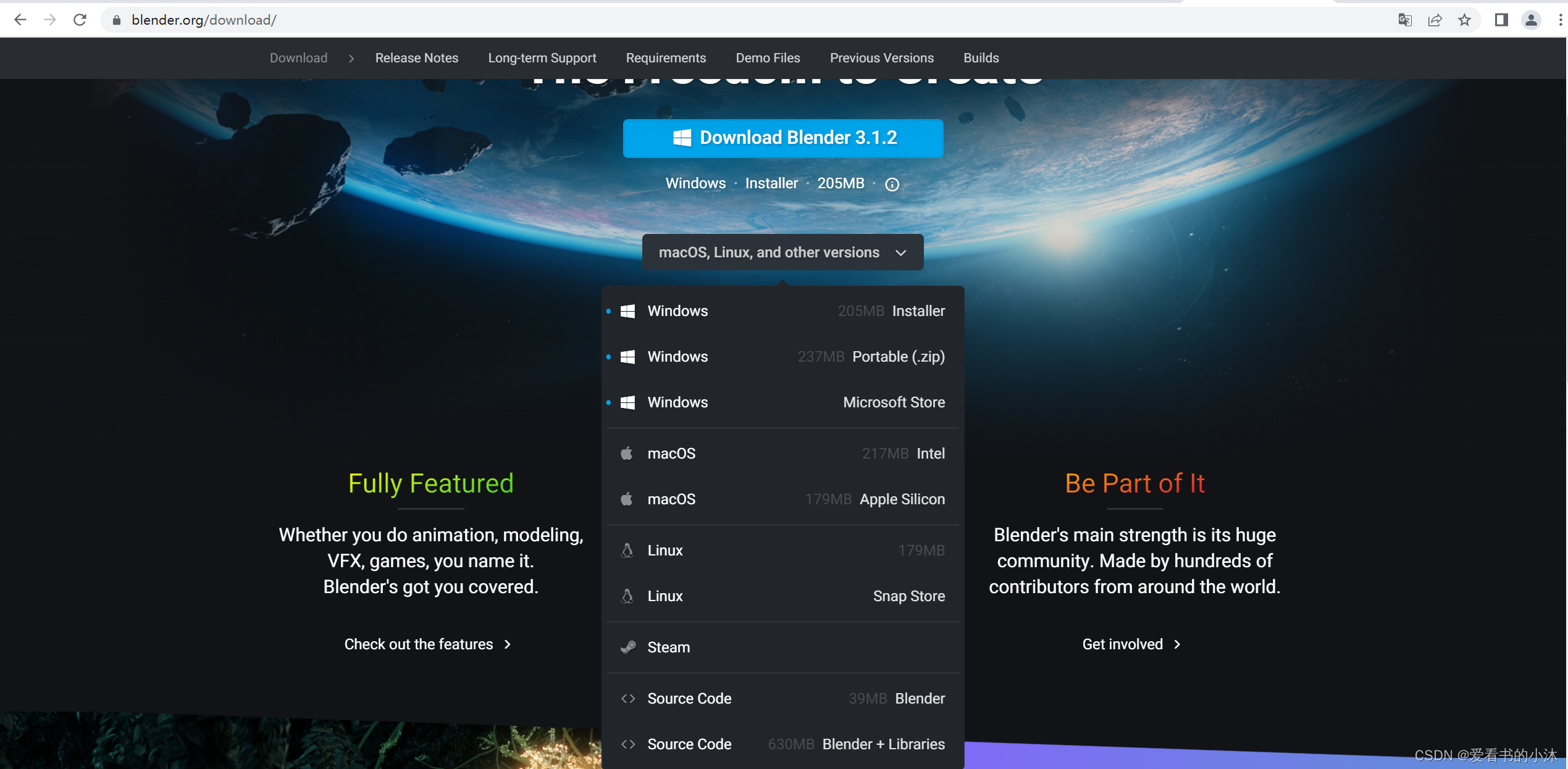Image resolution: width=1568 pixels, height=769 pixels.
Task: Click the bookmark star icon
Action: point(1464,20)
